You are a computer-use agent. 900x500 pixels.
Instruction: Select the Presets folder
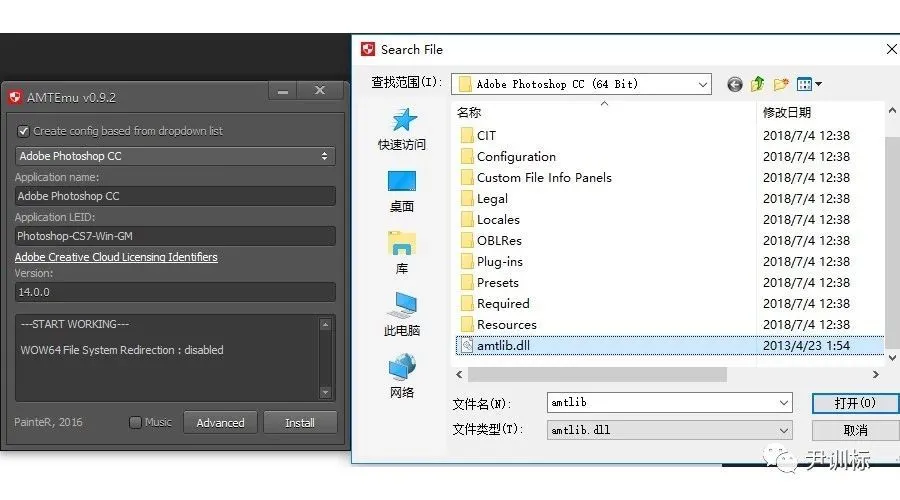[x=498, y=282]
